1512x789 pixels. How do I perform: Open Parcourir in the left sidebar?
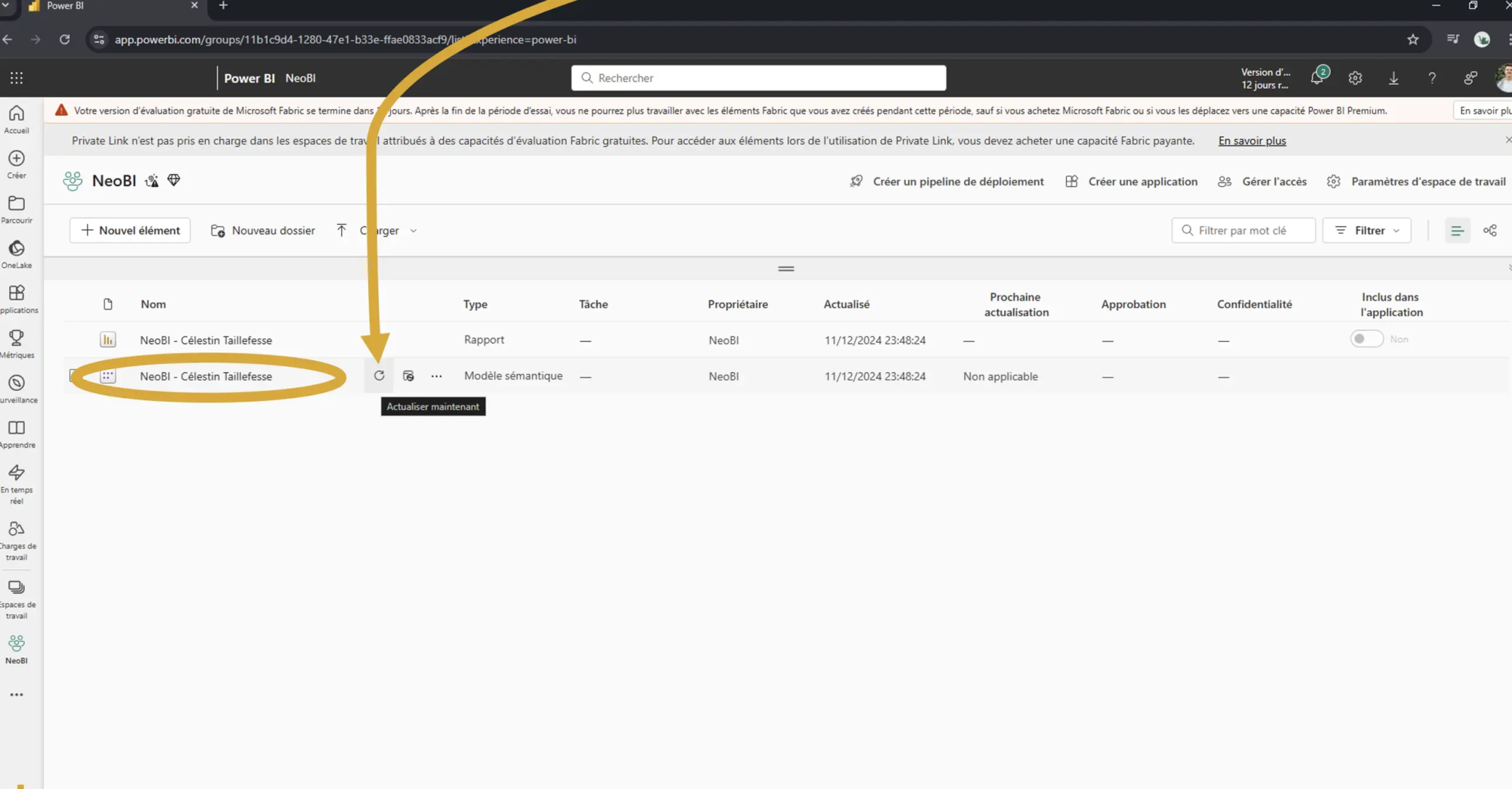[17, 210]
